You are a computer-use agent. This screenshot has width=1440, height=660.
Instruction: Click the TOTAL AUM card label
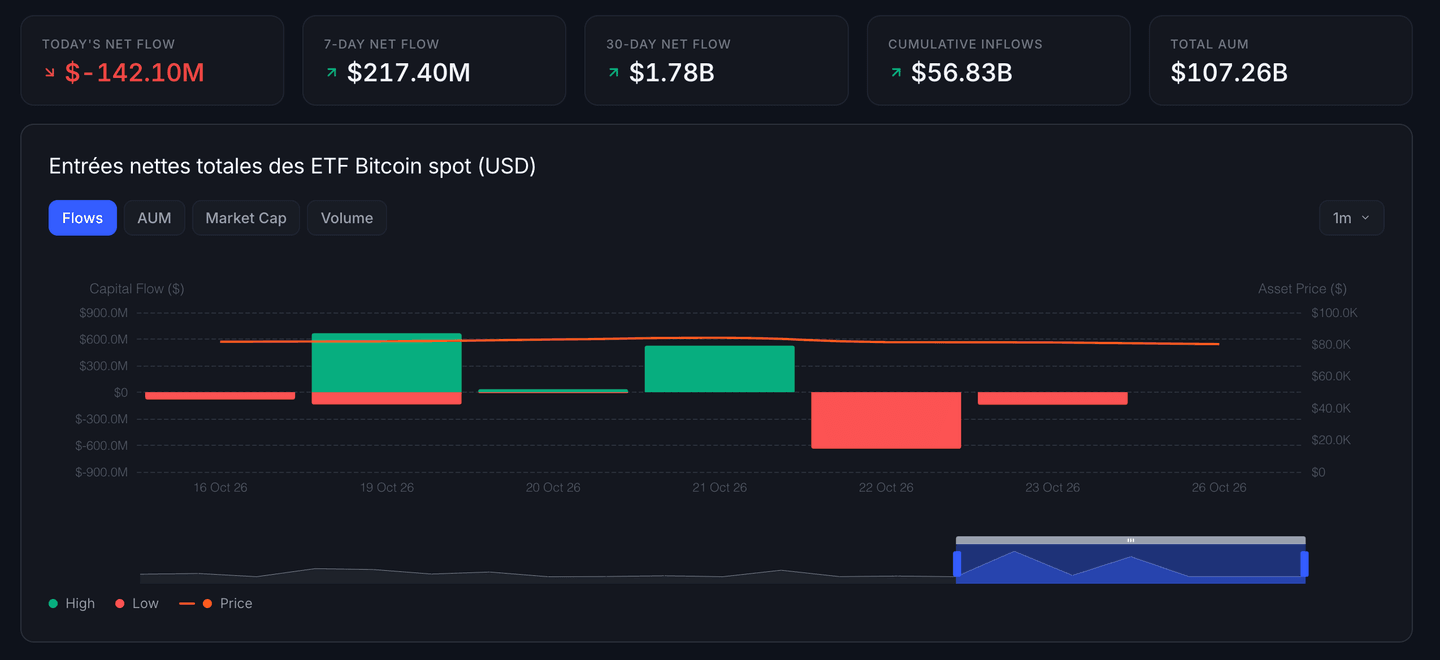tap(1210, 44)
